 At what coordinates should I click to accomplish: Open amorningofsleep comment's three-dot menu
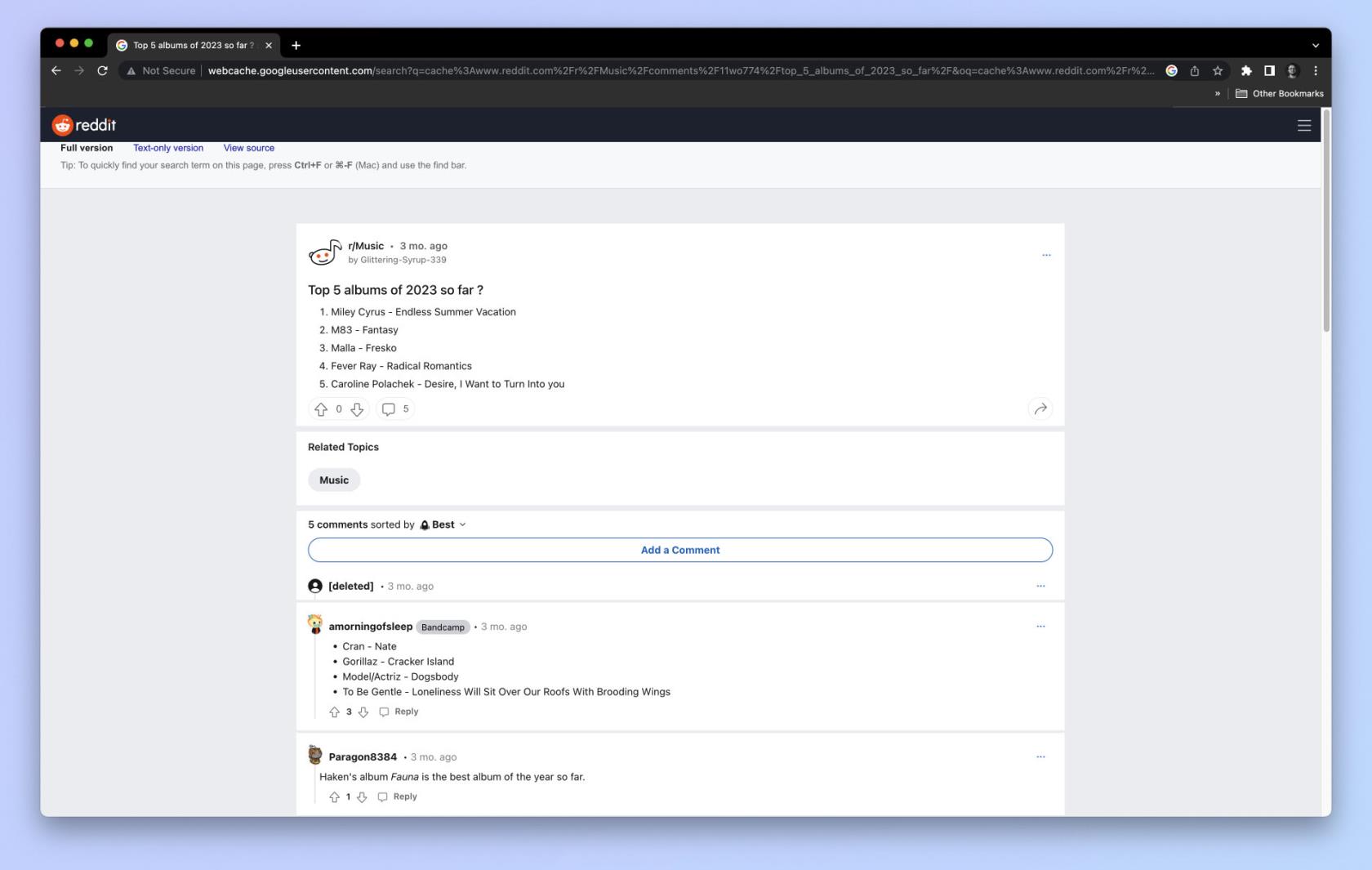1040,627
